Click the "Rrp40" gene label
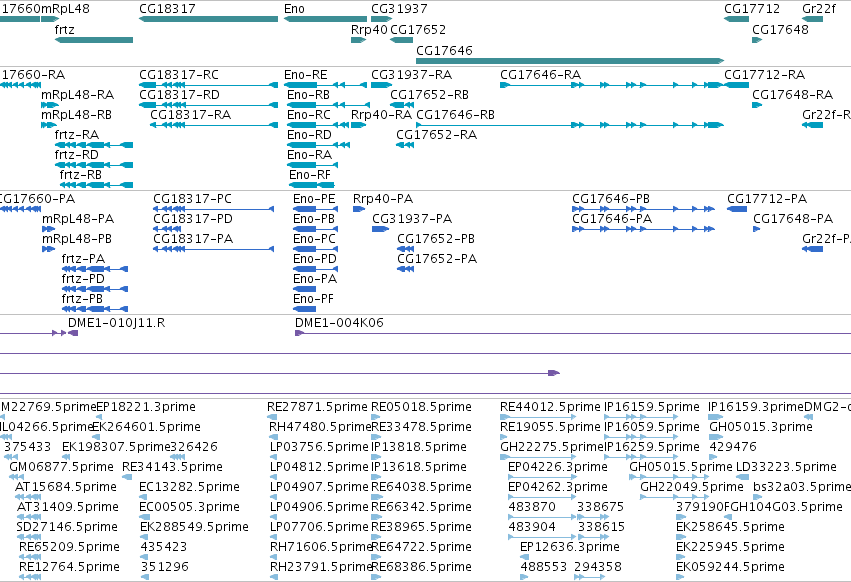The image size is (851, 582). pyautogui.click(x=369, y=30)
